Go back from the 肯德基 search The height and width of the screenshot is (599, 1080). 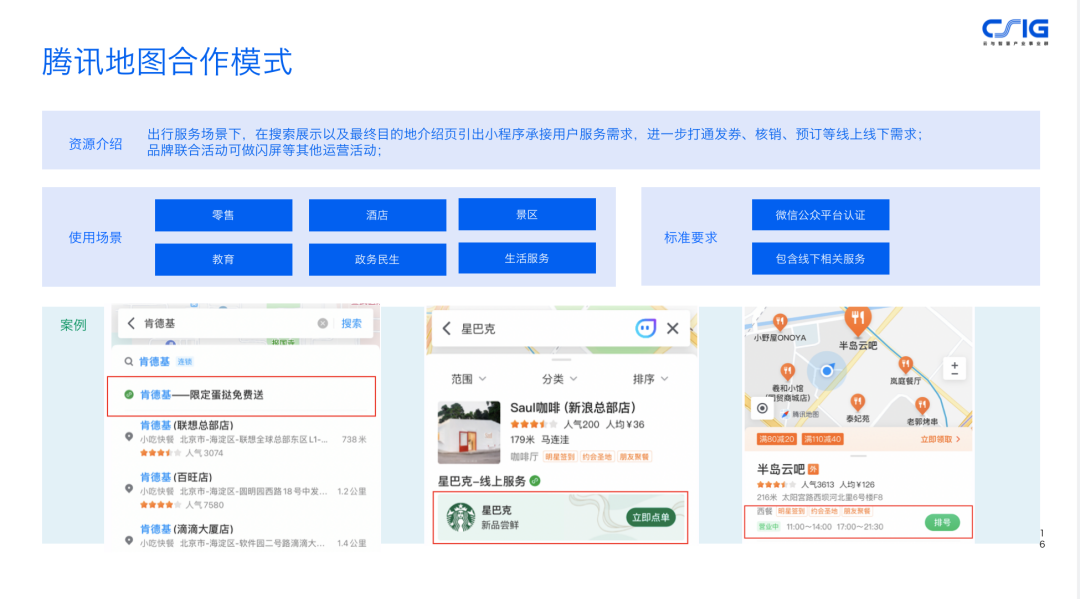pos(131,323)
